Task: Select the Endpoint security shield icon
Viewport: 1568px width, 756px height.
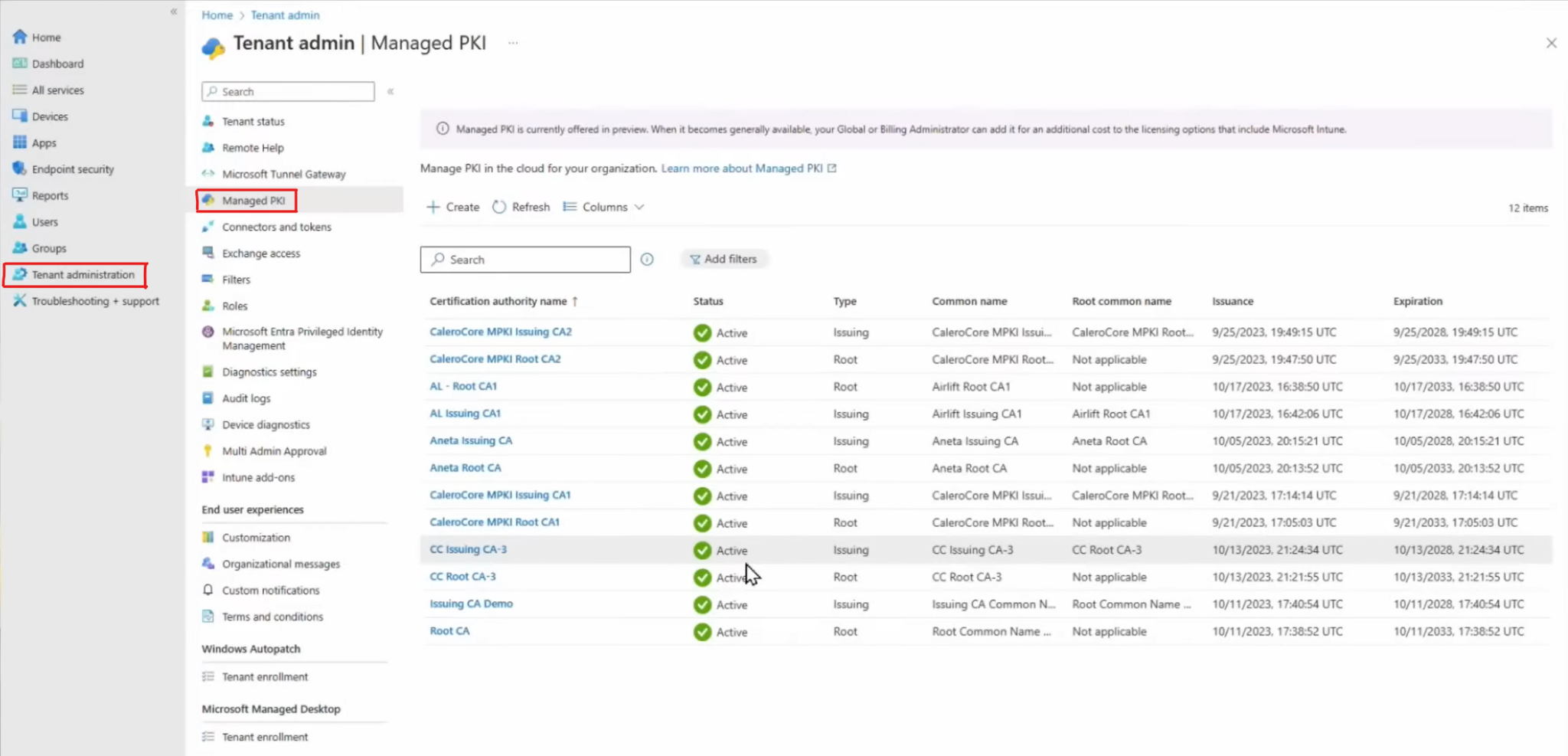Action: [21, 169]
